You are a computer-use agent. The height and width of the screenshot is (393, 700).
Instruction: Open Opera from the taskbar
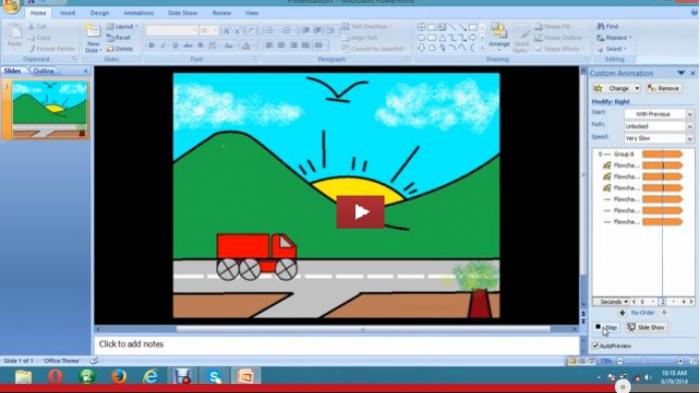tap(55, 376)
